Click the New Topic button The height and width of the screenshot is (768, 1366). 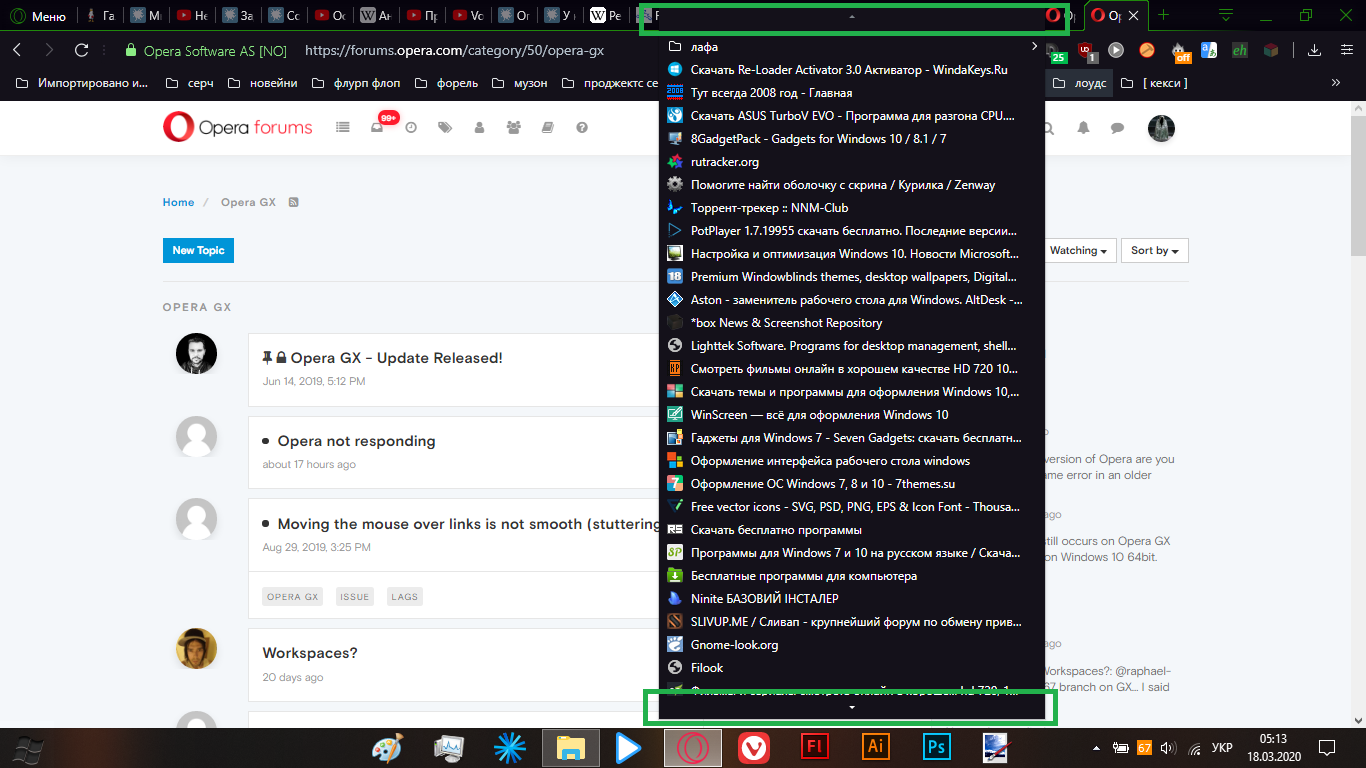198,250
